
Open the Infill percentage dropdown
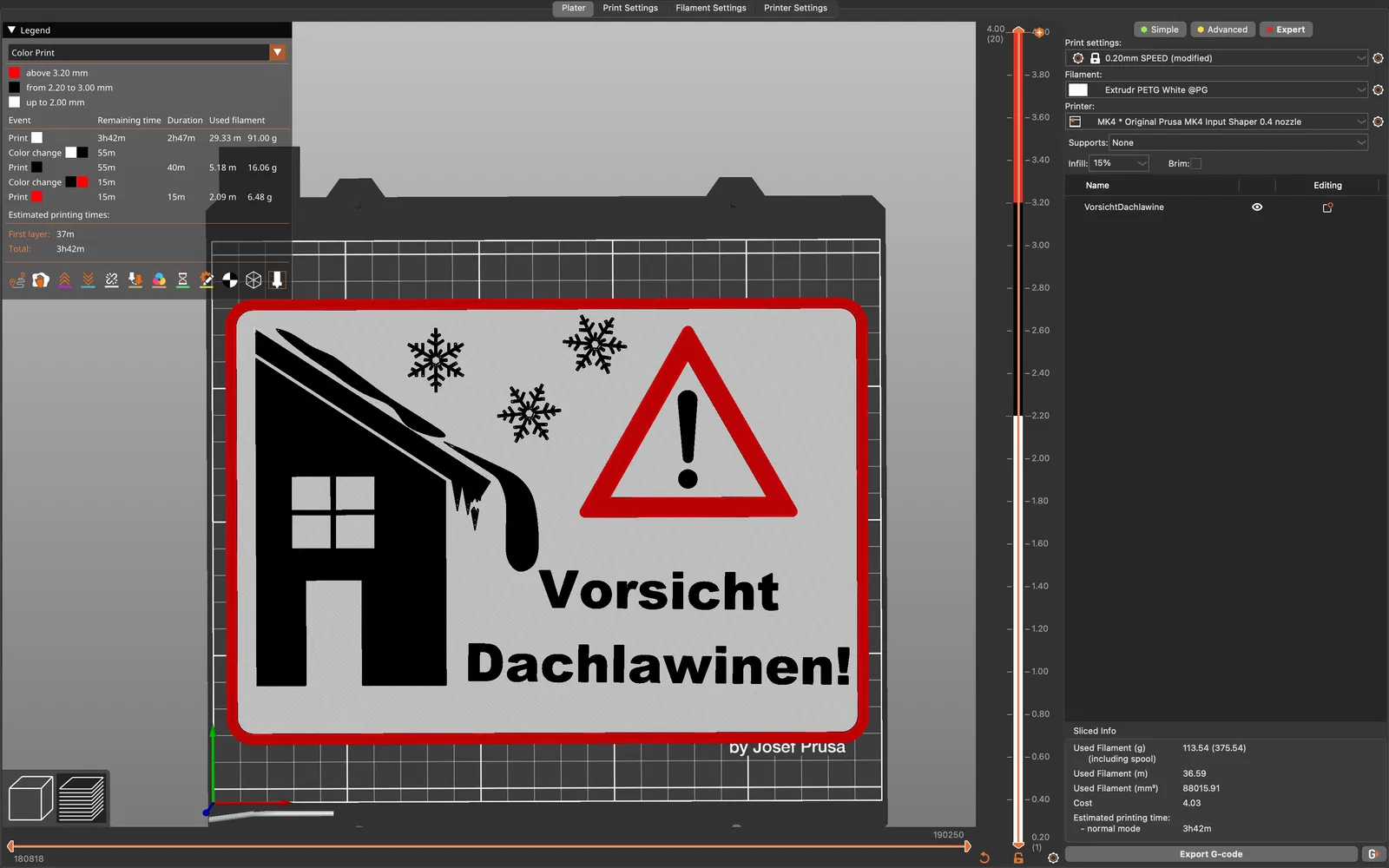[1120, 163]
